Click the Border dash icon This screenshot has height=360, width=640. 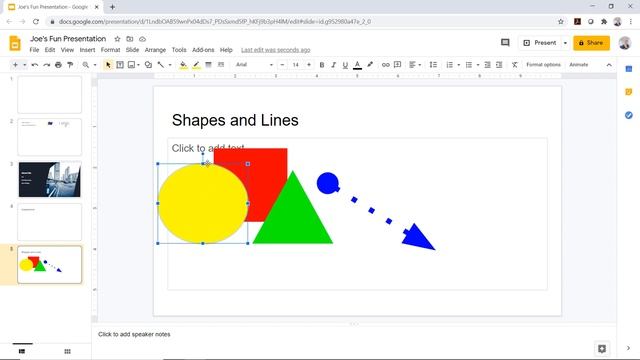(221, 65)
